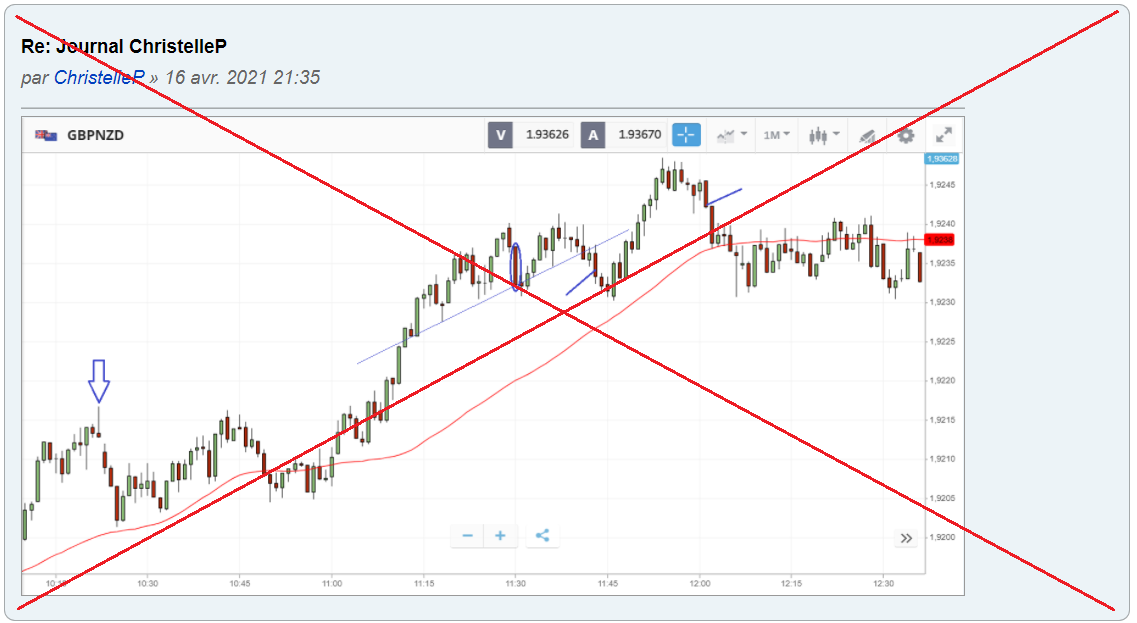Open the 1M timeframe dropdown

[776, 135]
